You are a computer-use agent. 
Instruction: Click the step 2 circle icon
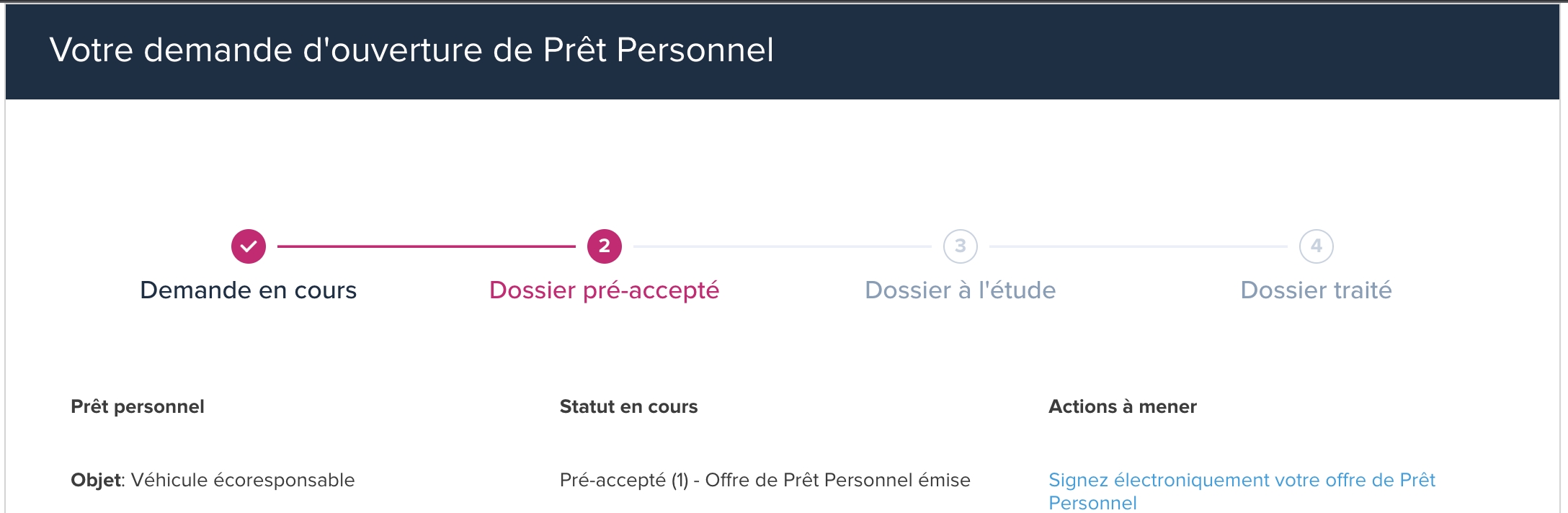point(605,246)
